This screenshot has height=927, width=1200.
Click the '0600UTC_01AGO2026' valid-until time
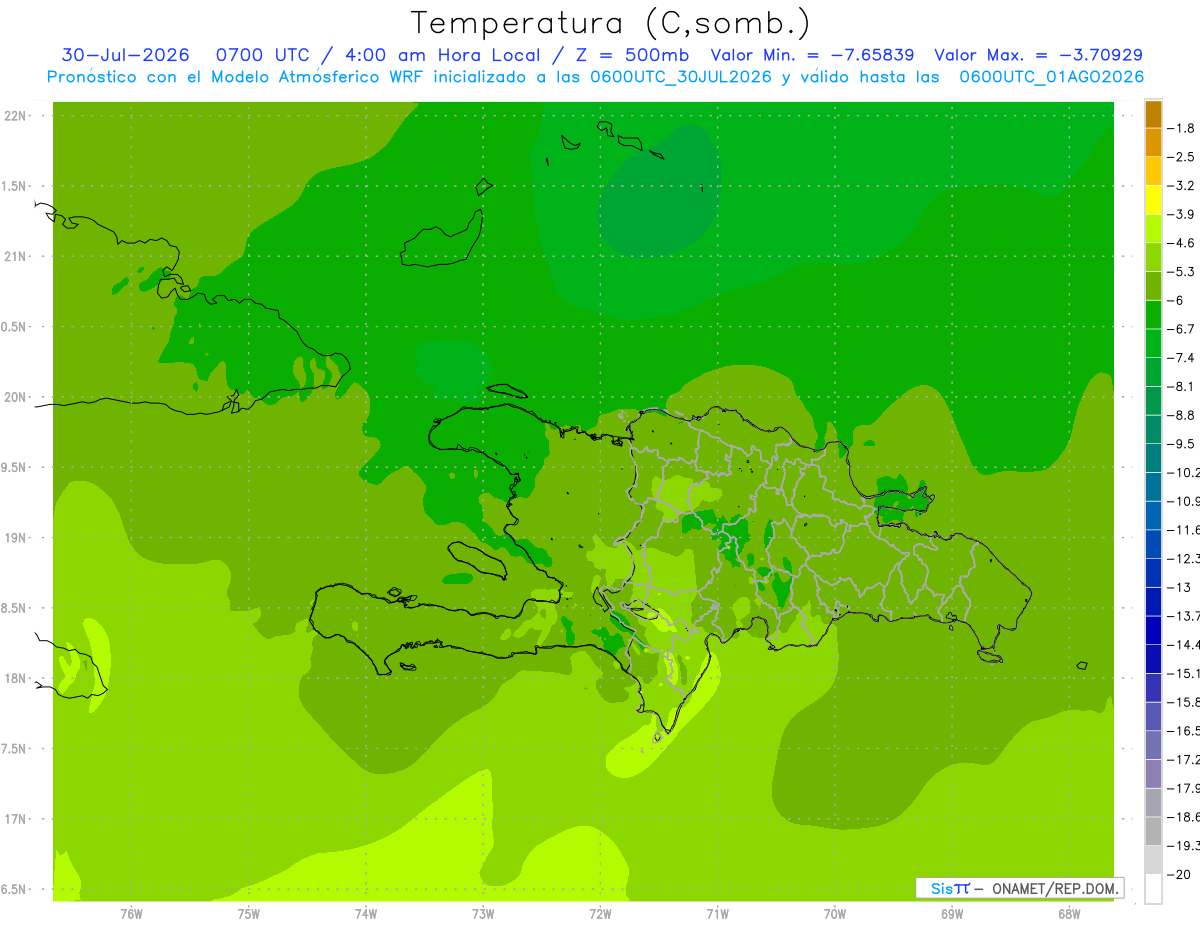(x=1052, y=77)
